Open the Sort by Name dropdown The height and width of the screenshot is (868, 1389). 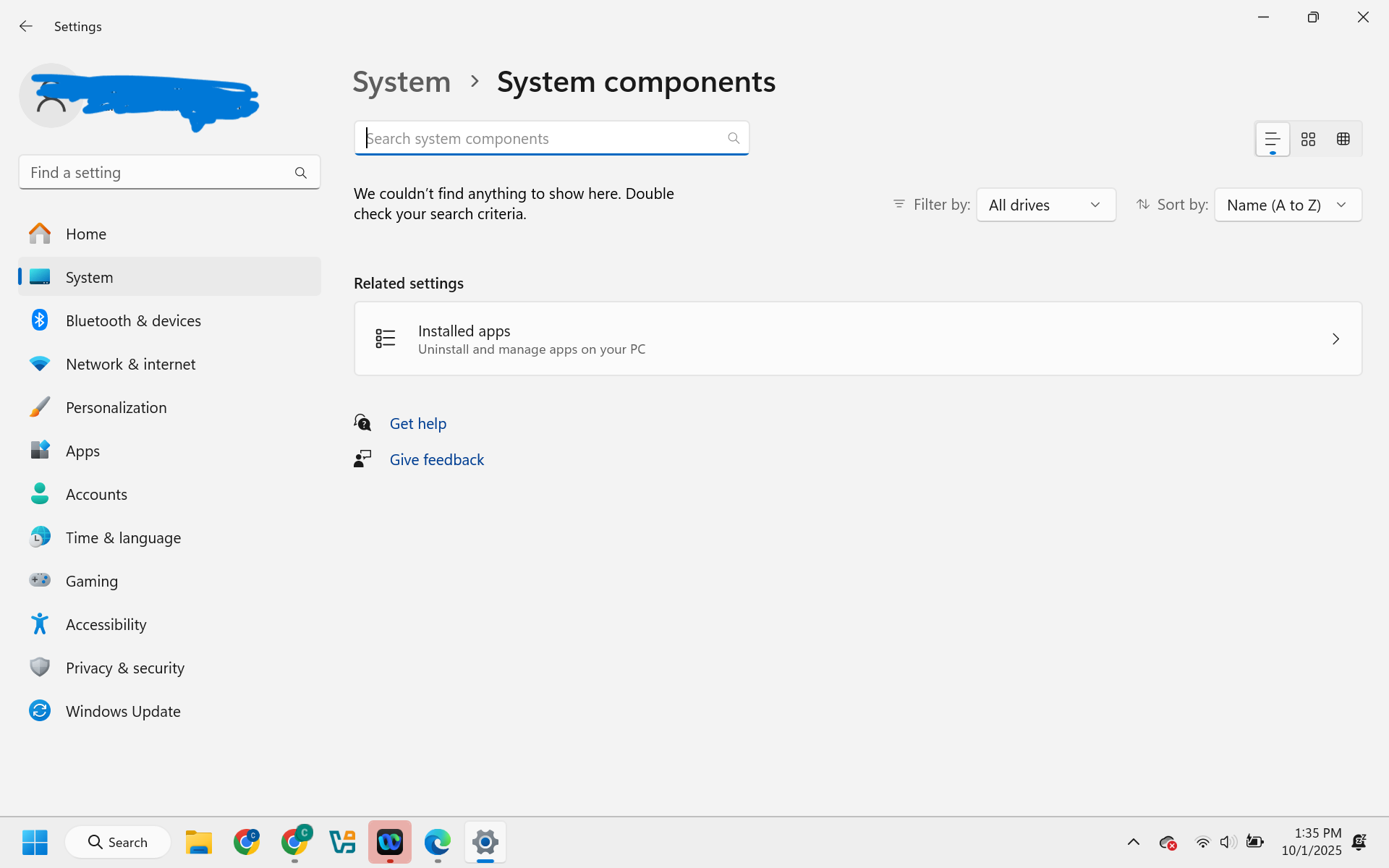(x=1288, y=205)
